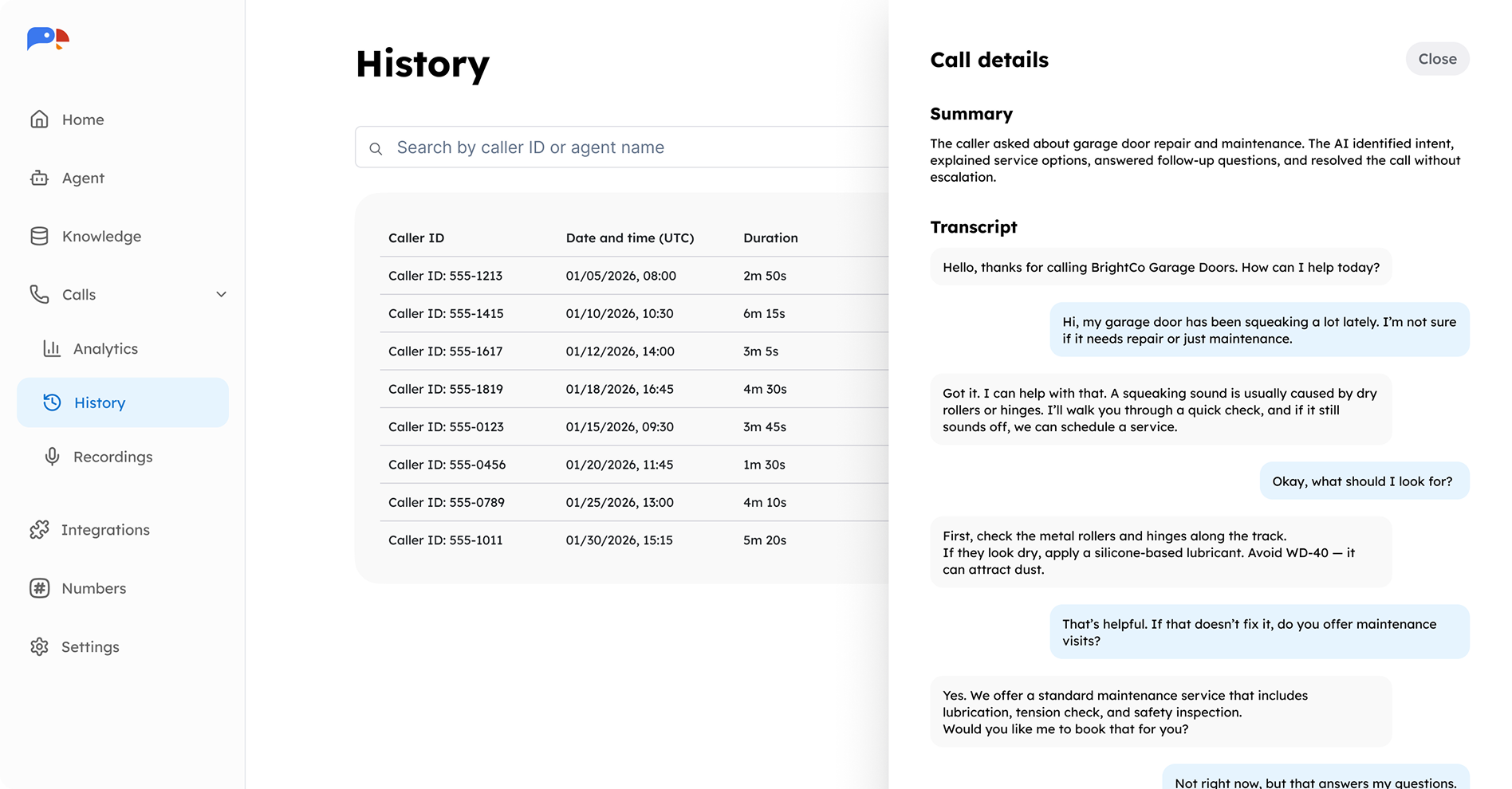
Task: Click the Agent robot icon
Action: [x=39, y=178]
